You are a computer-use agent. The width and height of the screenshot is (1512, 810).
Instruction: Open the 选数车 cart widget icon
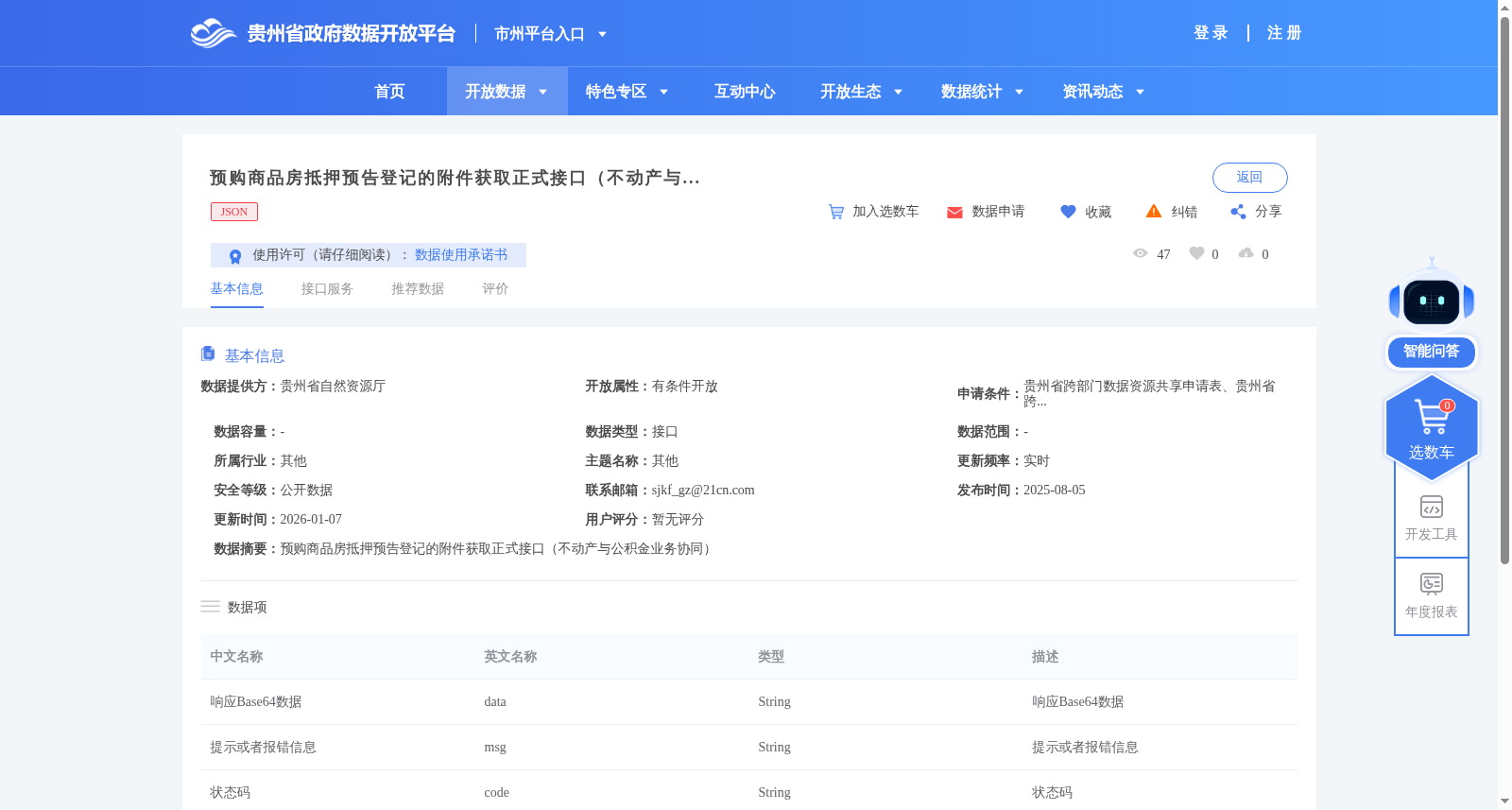(x=1432, y=417)
